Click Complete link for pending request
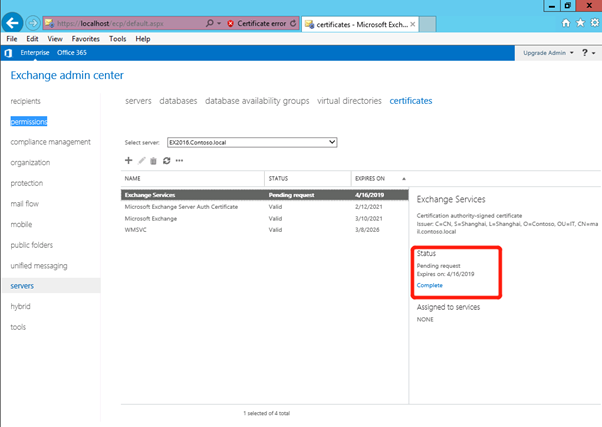 click(430, 285)
